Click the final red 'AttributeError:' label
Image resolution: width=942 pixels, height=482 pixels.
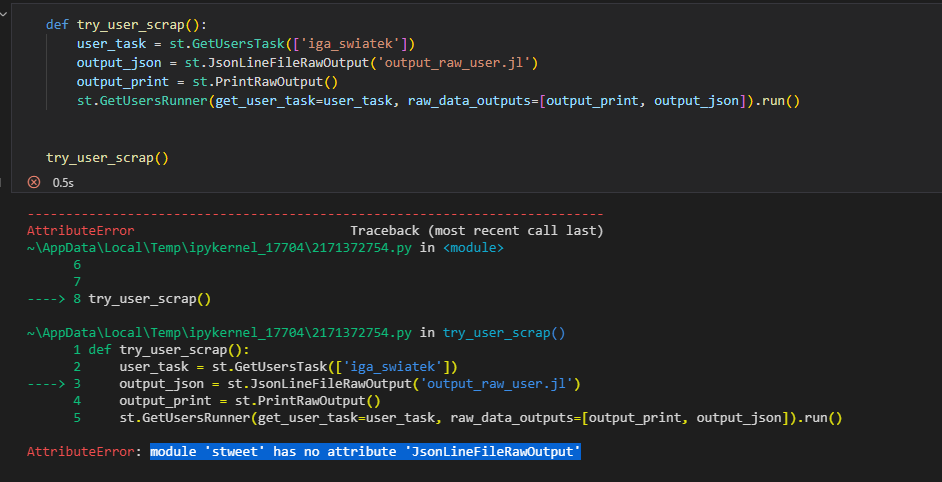coord(84,452)
